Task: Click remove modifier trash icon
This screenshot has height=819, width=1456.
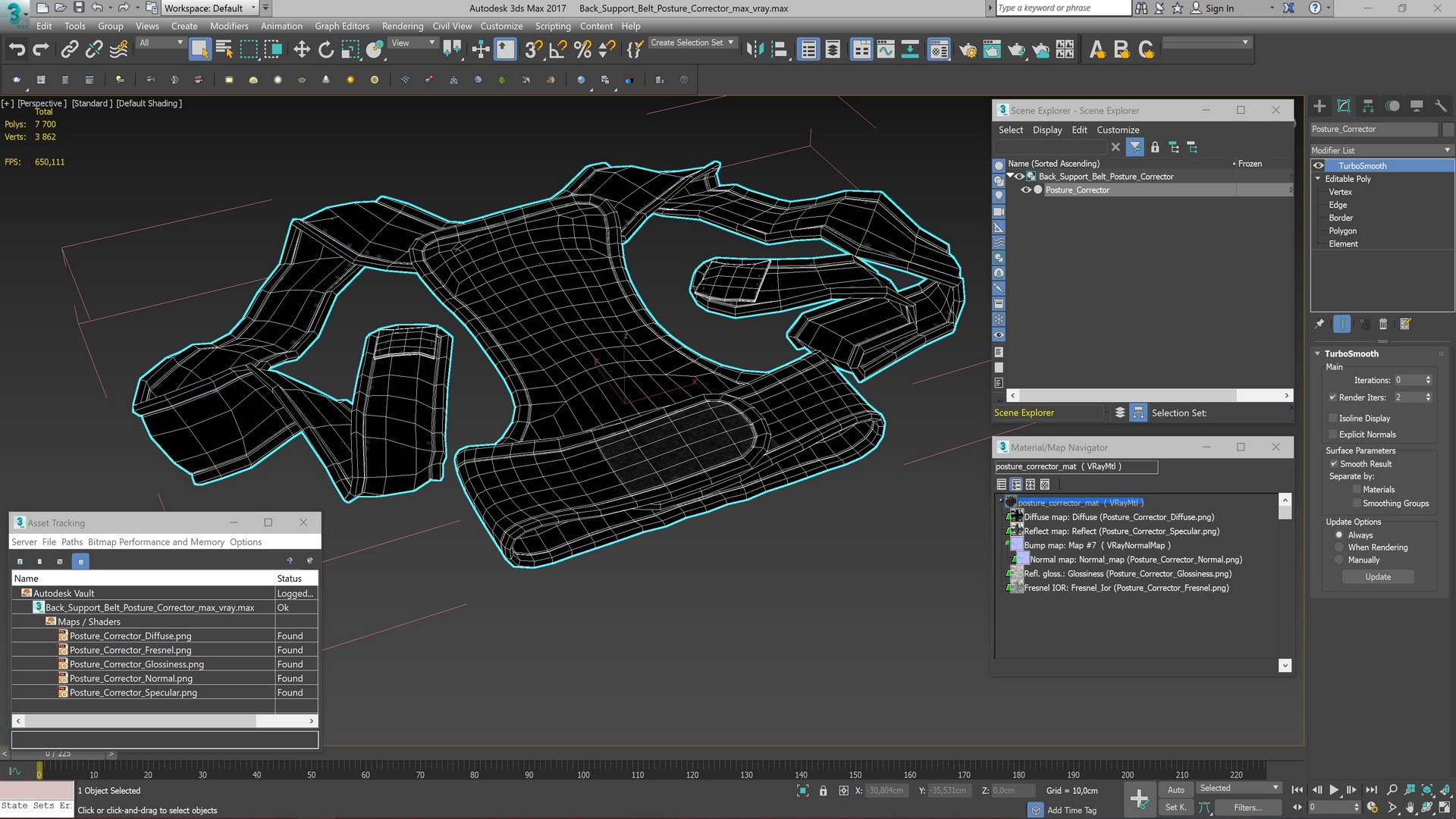Action: tap(1382, 325)
